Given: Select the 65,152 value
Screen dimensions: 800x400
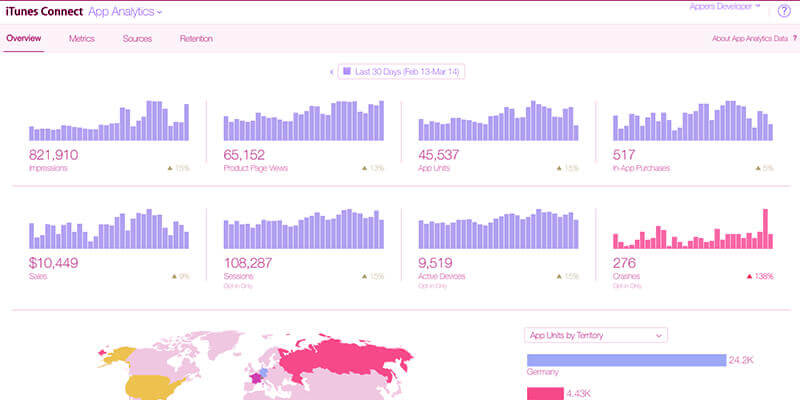Looking at the screenshot, I should [244, 155].
